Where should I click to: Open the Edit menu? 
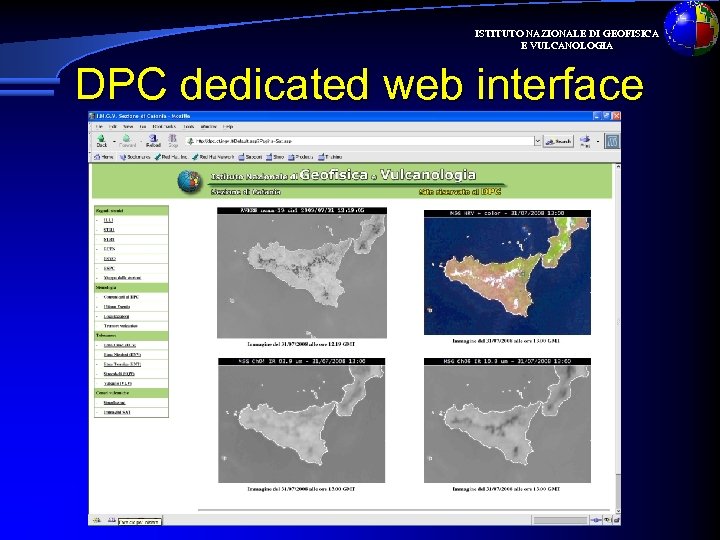click(x=112, y=126)
